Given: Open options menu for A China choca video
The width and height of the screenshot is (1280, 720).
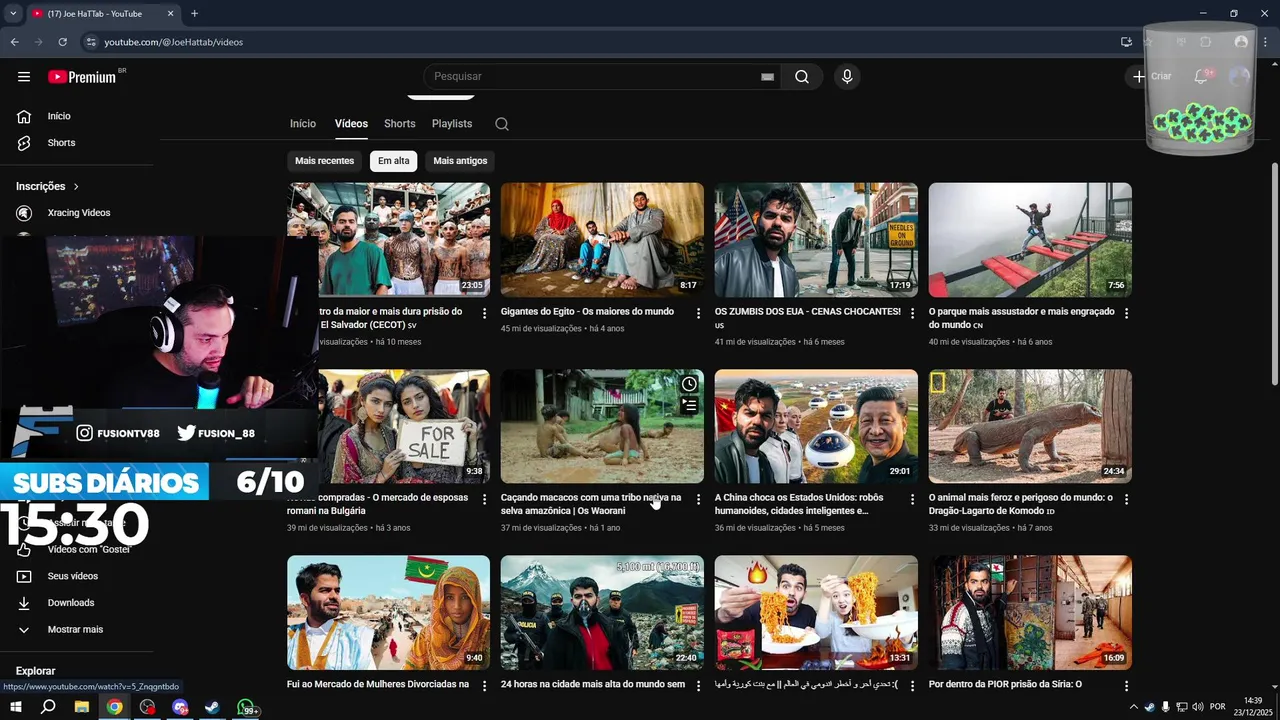Looking at the screenshot, I should (x=912, y=499).
